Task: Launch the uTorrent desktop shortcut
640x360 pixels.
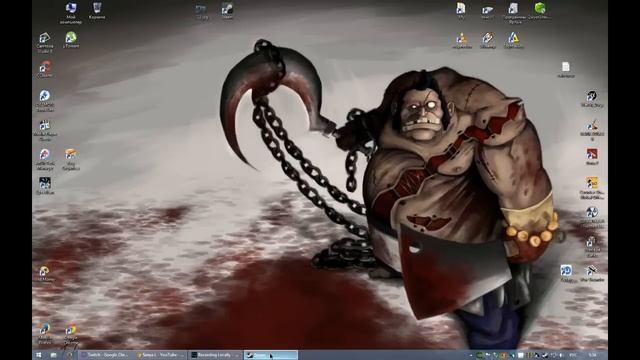Action: [71, 40]
